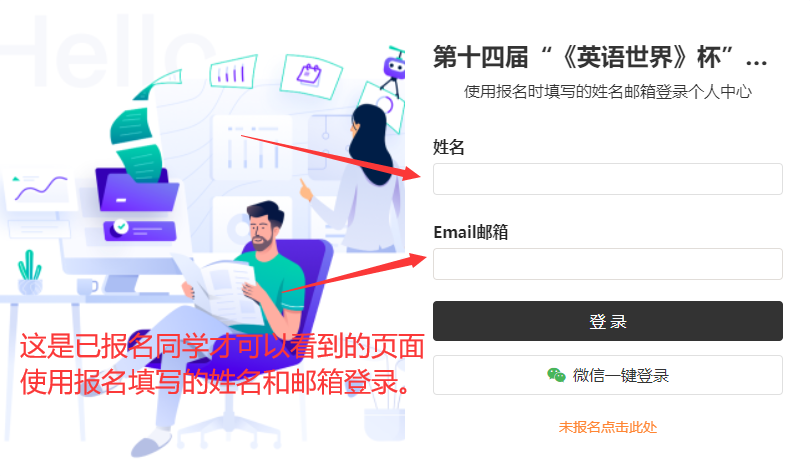
Task: Click the 第十四届《英语世界》杯 title heading
Action: [x=599, y=57]
